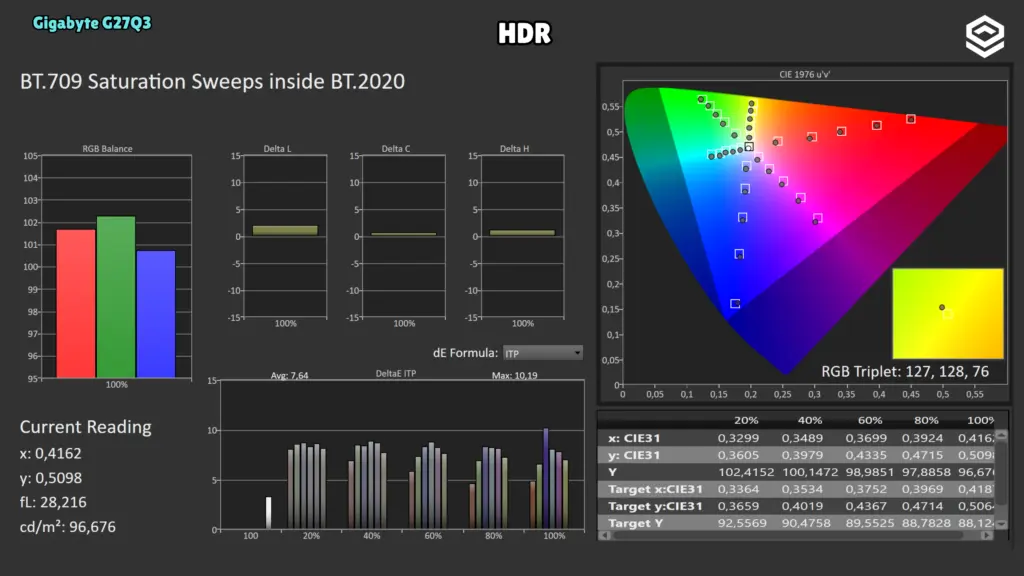Click table cell value 98,9851

coord(870,472)
